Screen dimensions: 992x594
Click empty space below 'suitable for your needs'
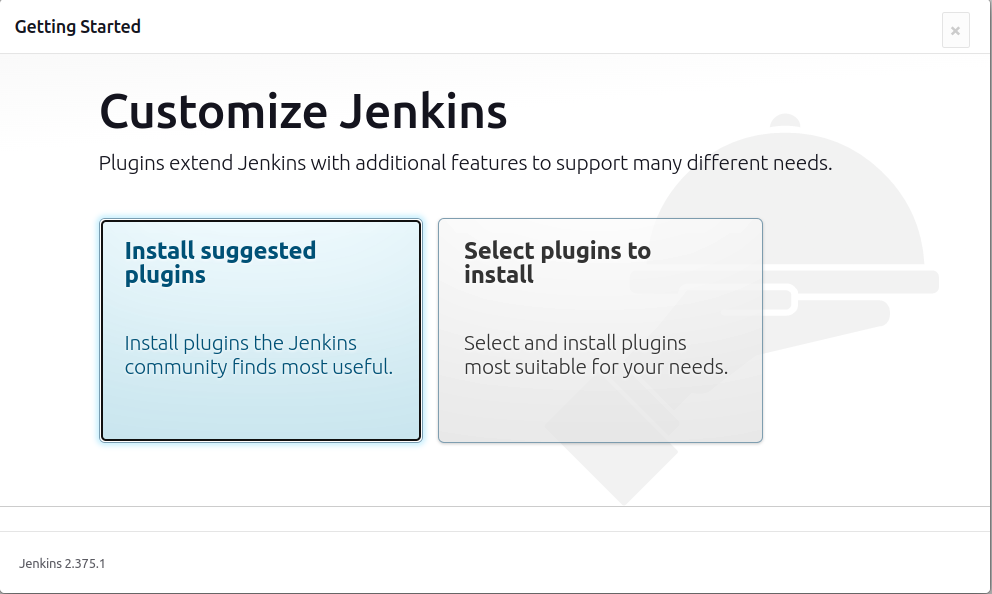coord(600,410)
